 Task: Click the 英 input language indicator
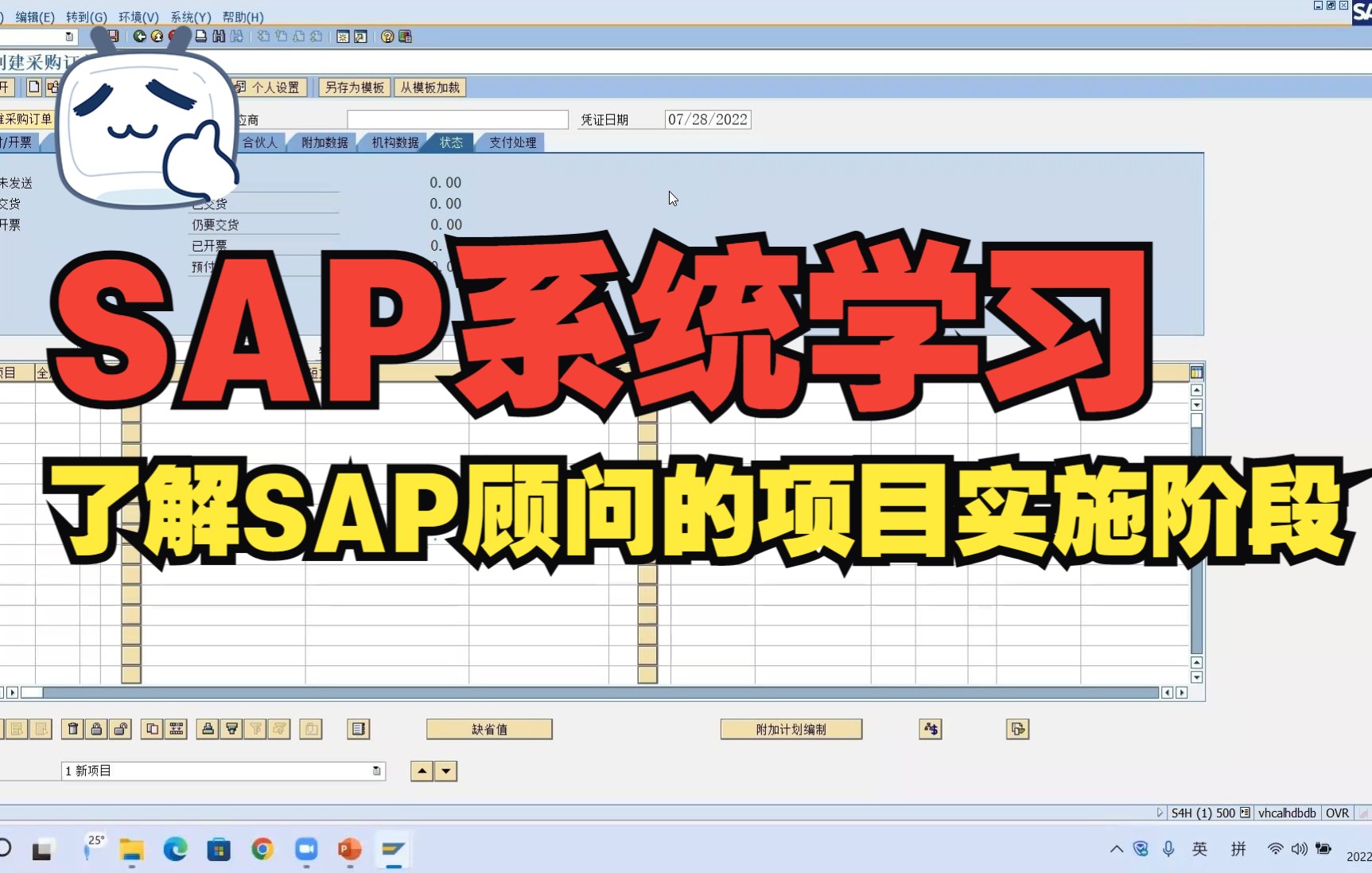pos(1199,849)
